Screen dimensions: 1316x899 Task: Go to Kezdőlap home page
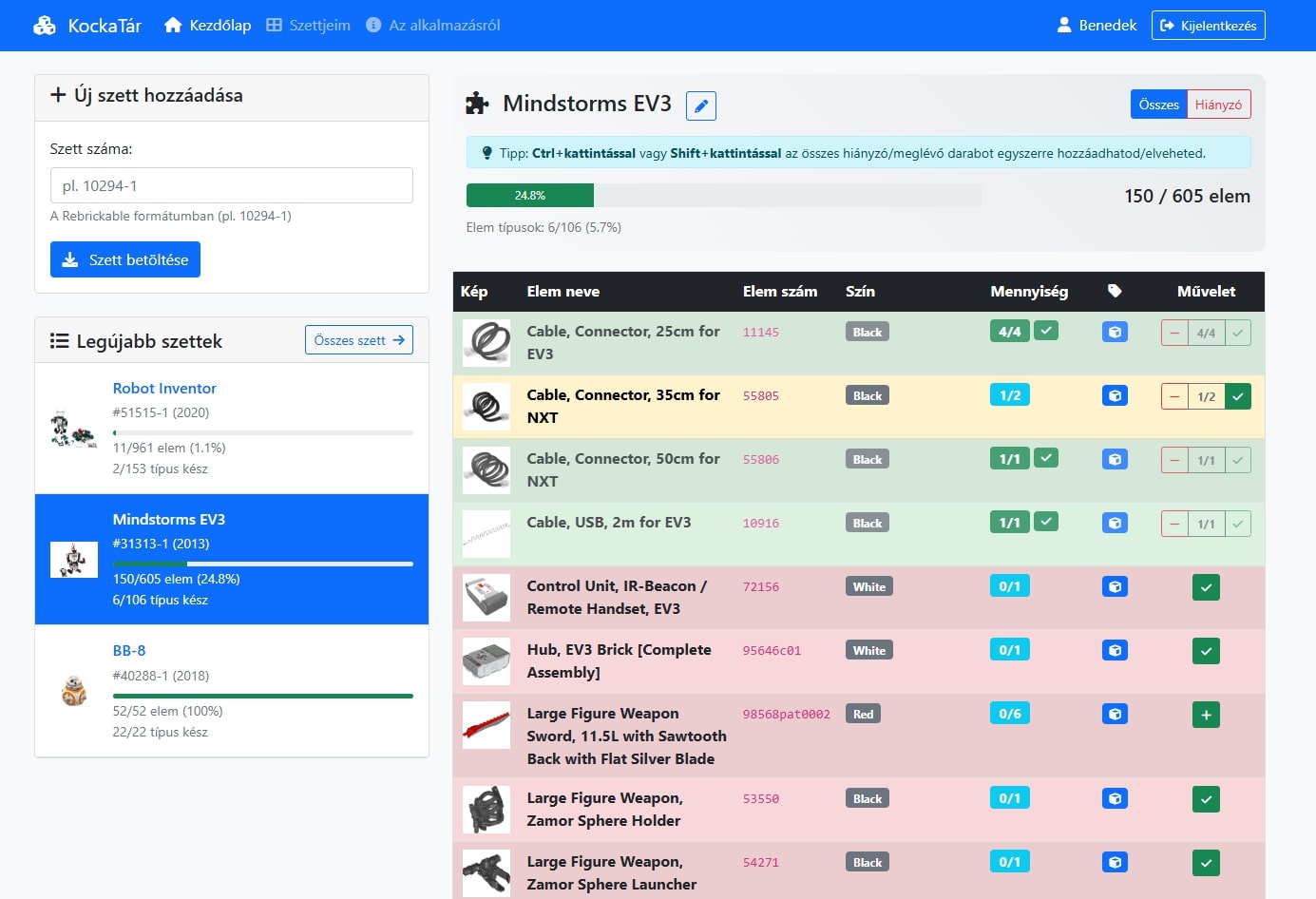(x=207, y=26)
